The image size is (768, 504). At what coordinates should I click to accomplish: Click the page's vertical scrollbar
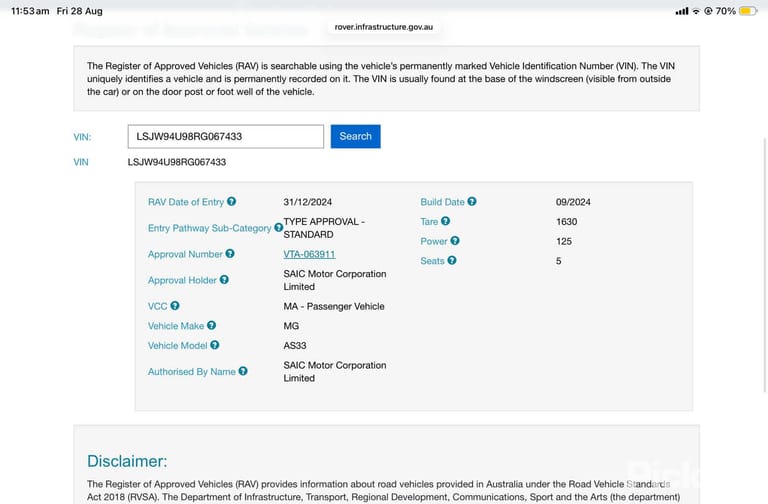(765, 264)
